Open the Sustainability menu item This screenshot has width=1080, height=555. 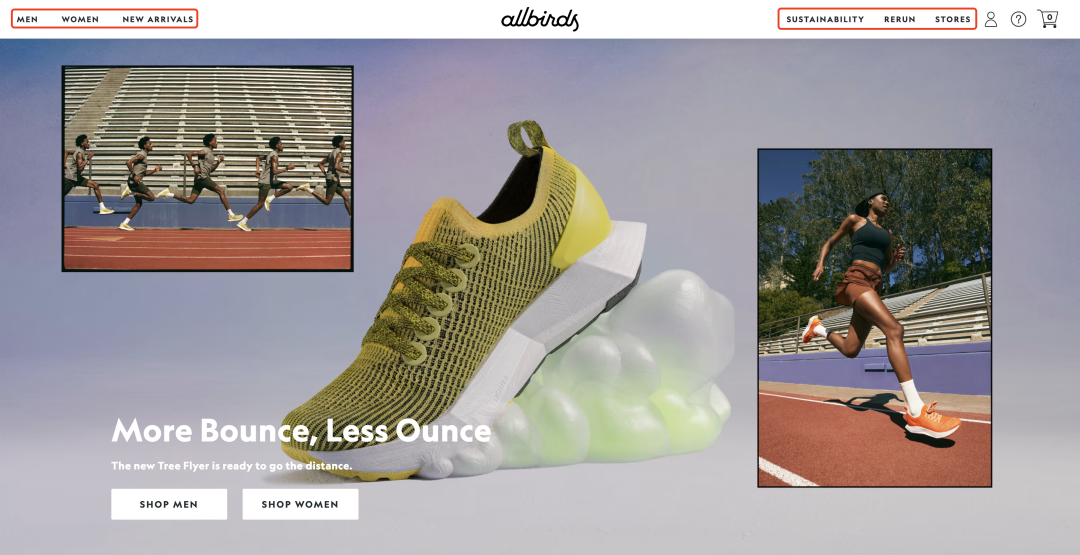825,19
